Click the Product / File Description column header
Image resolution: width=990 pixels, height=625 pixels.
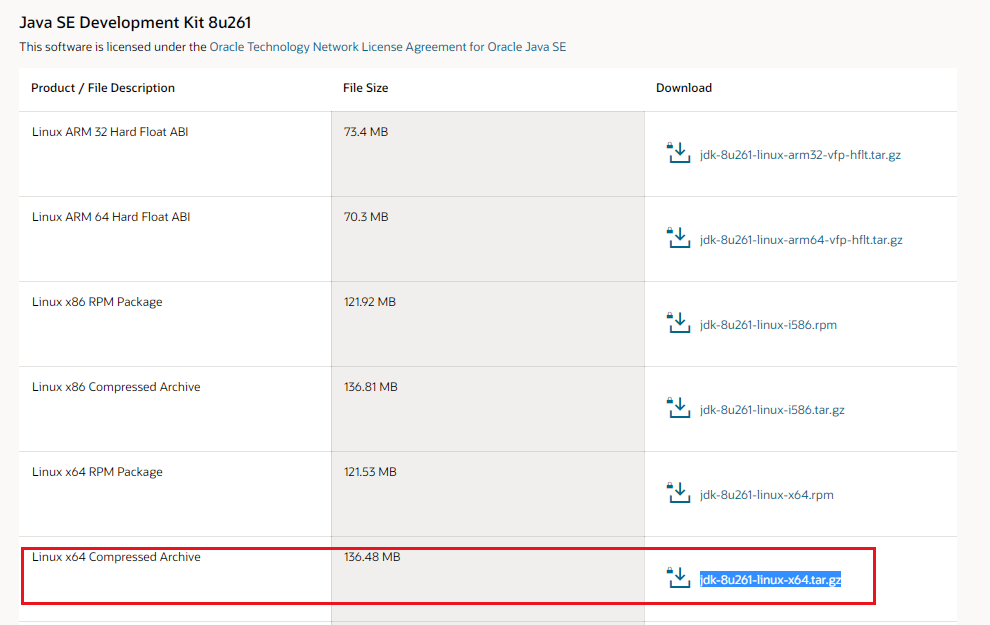103,88
